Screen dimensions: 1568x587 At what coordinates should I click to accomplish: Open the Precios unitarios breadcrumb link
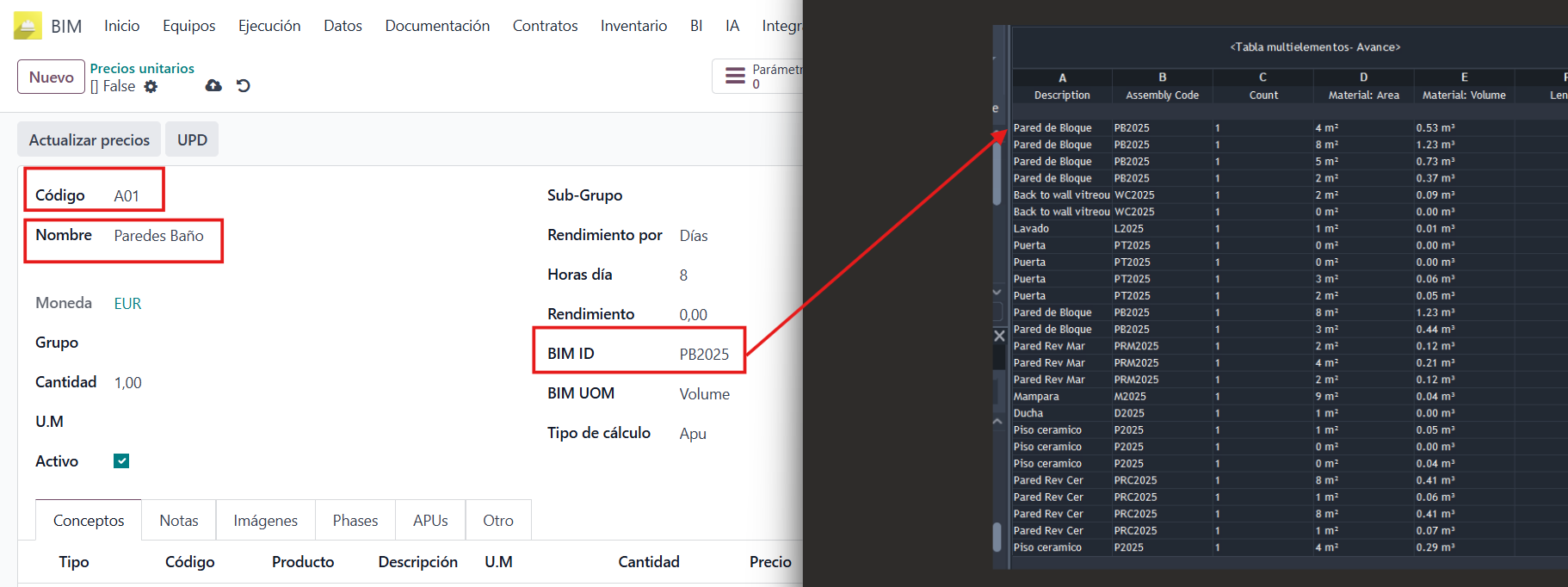pyautogui.click(x=142, y=68)
